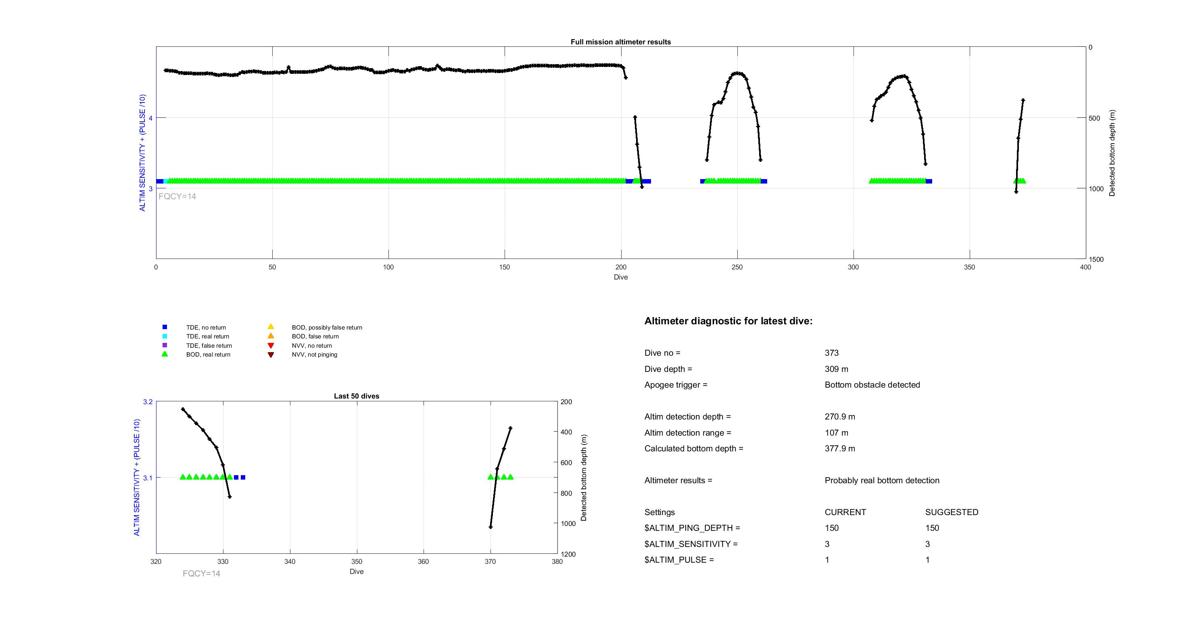This screenshot has width=1200, height=622.
Task: Click the '$ALTIM_PING_DEPTH =' label
Action: click(x=693, y=528)
